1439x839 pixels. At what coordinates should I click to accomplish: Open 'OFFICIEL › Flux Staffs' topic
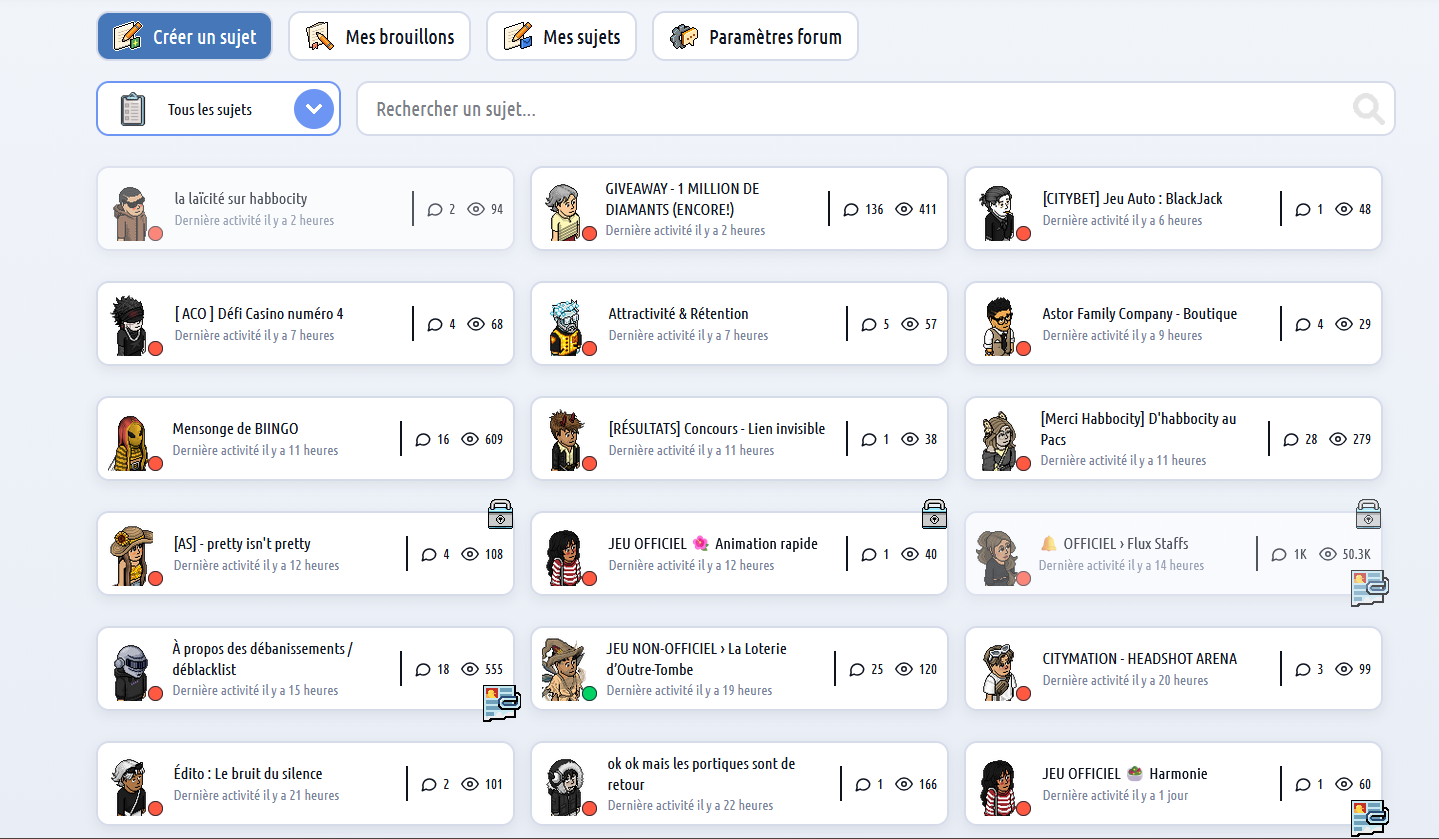pyautogui.click(x=1173, y=553)
